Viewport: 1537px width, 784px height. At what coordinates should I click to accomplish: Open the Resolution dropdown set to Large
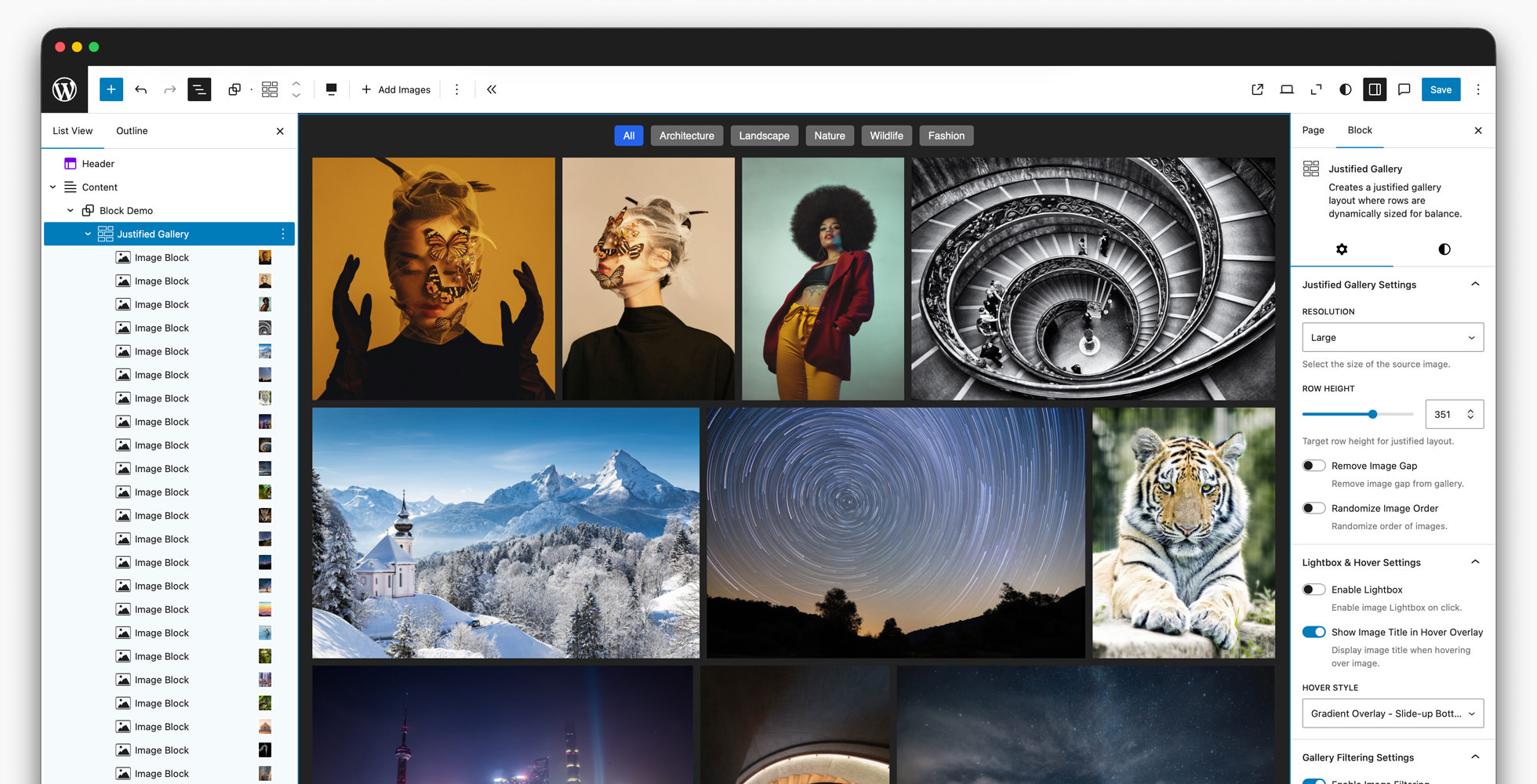point(1392,337)
